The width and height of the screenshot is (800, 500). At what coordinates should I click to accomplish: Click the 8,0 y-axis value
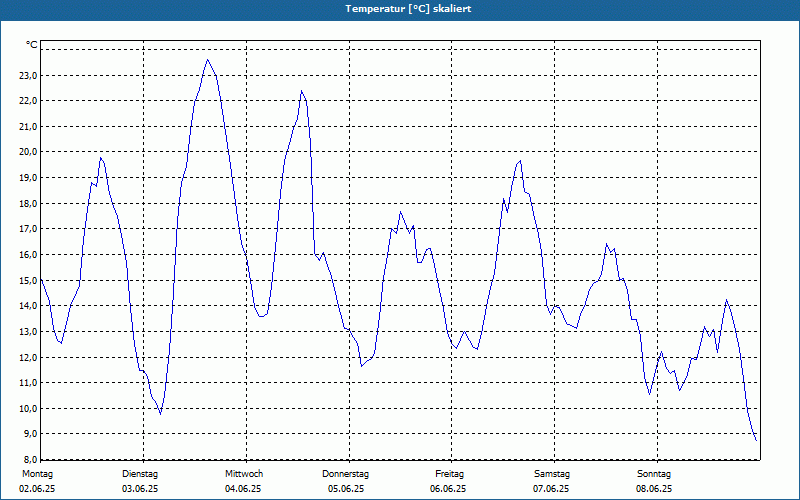point(30,459)
